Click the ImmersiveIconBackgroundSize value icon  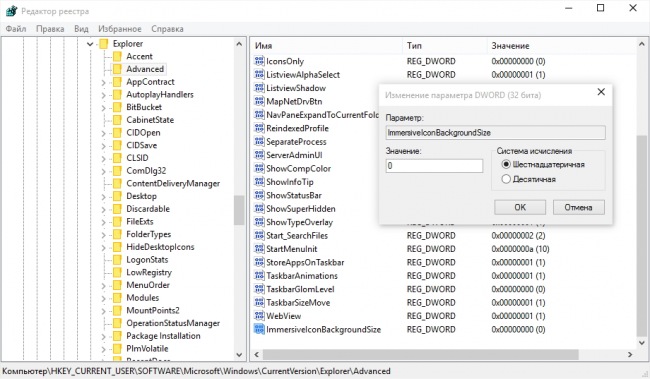coord(259,329)
